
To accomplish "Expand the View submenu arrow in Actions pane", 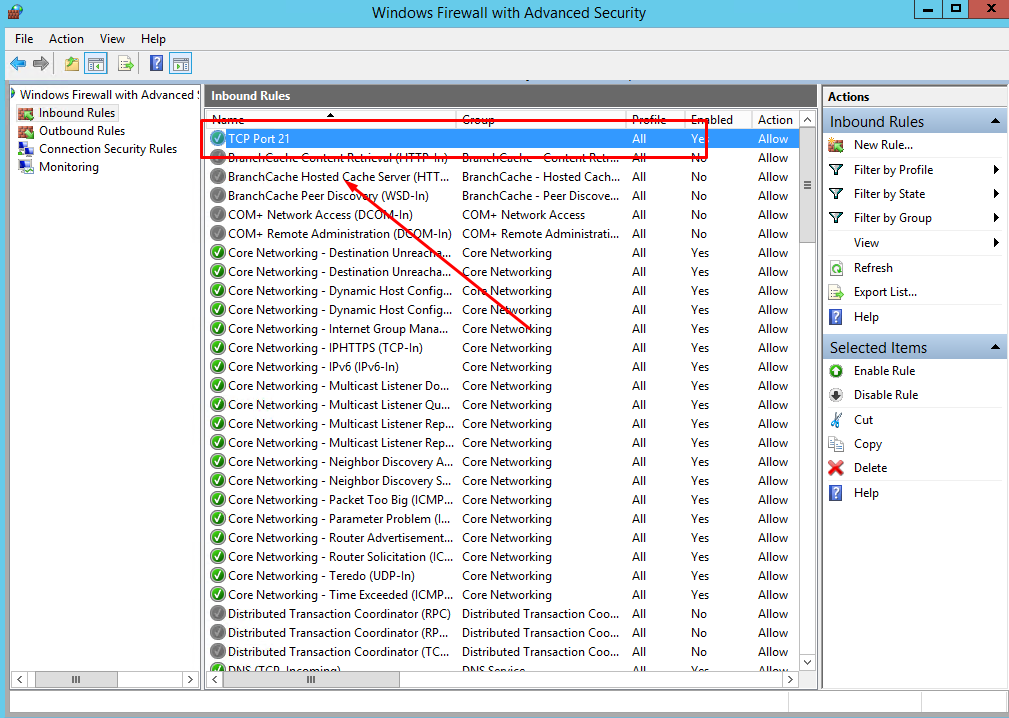I will pyautogui.click(x=996, y=243).
